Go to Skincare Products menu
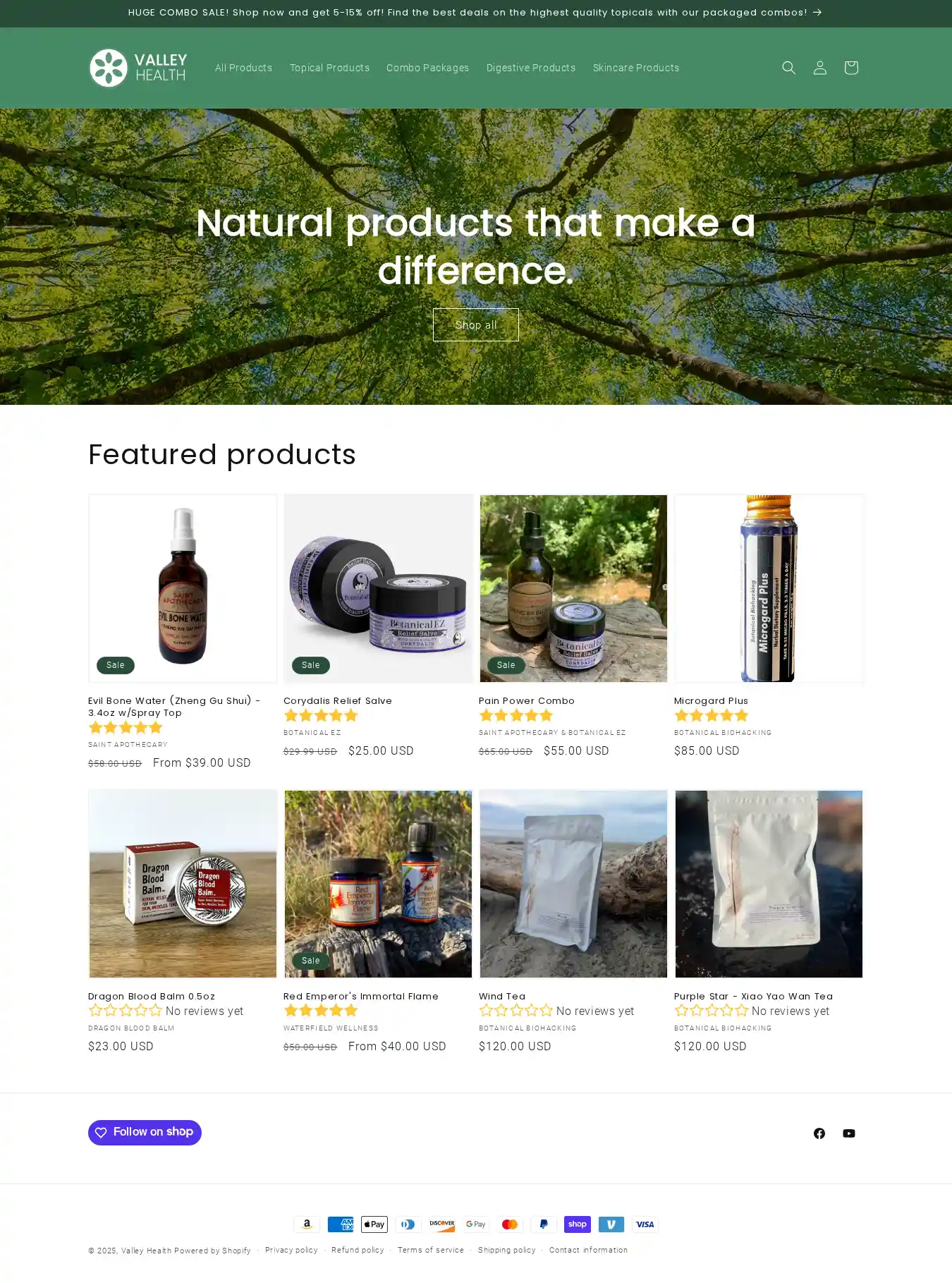This screenshot has width=952, height=1283. (635, 68)
